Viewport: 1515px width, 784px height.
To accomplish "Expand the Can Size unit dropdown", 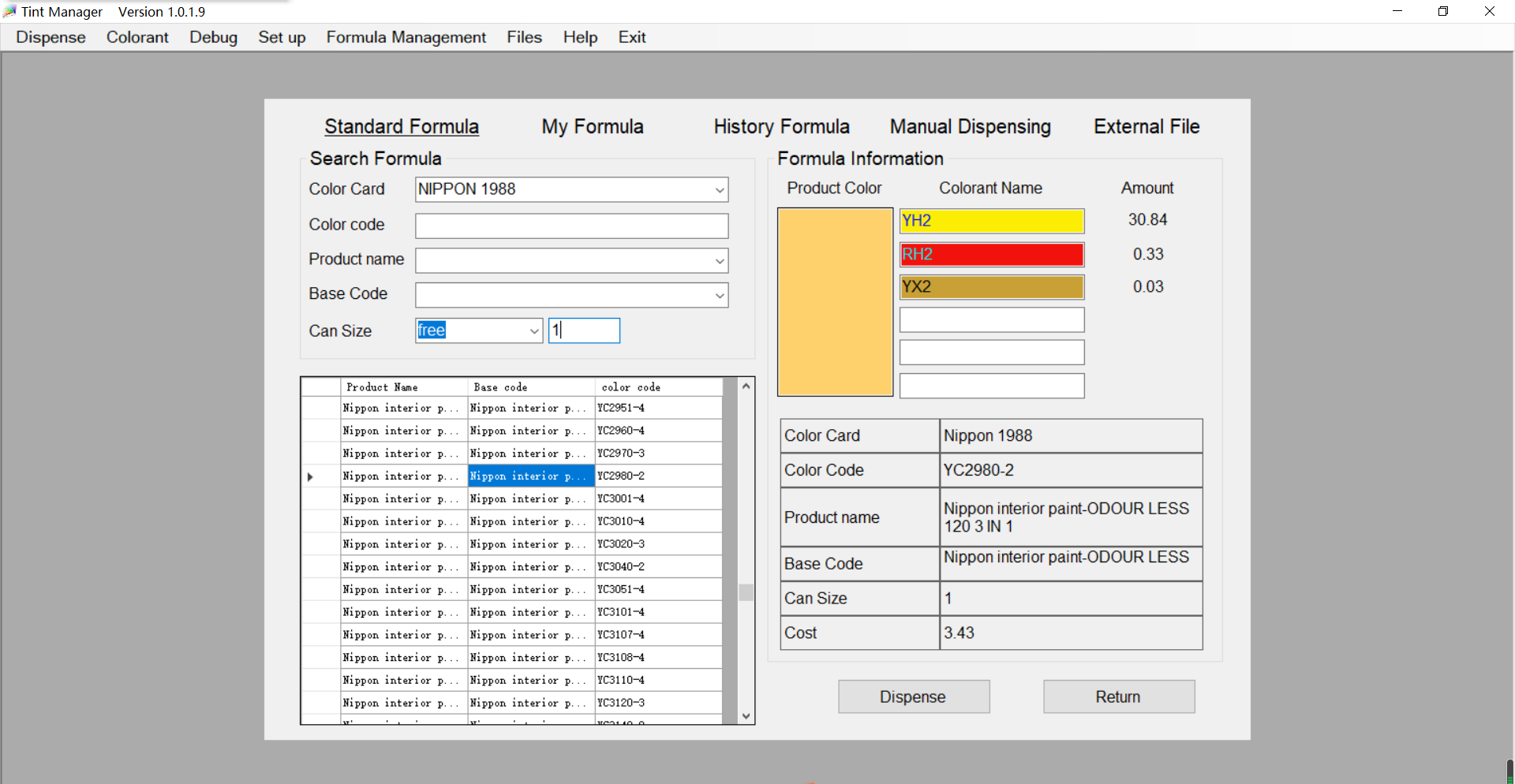I will pyautogui.click(x=534, y=330).
